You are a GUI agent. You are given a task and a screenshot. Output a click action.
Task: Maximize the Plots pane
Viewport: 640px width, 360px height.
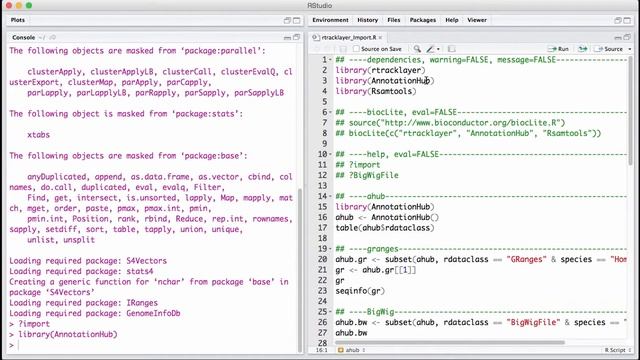[x=297, y=20]
